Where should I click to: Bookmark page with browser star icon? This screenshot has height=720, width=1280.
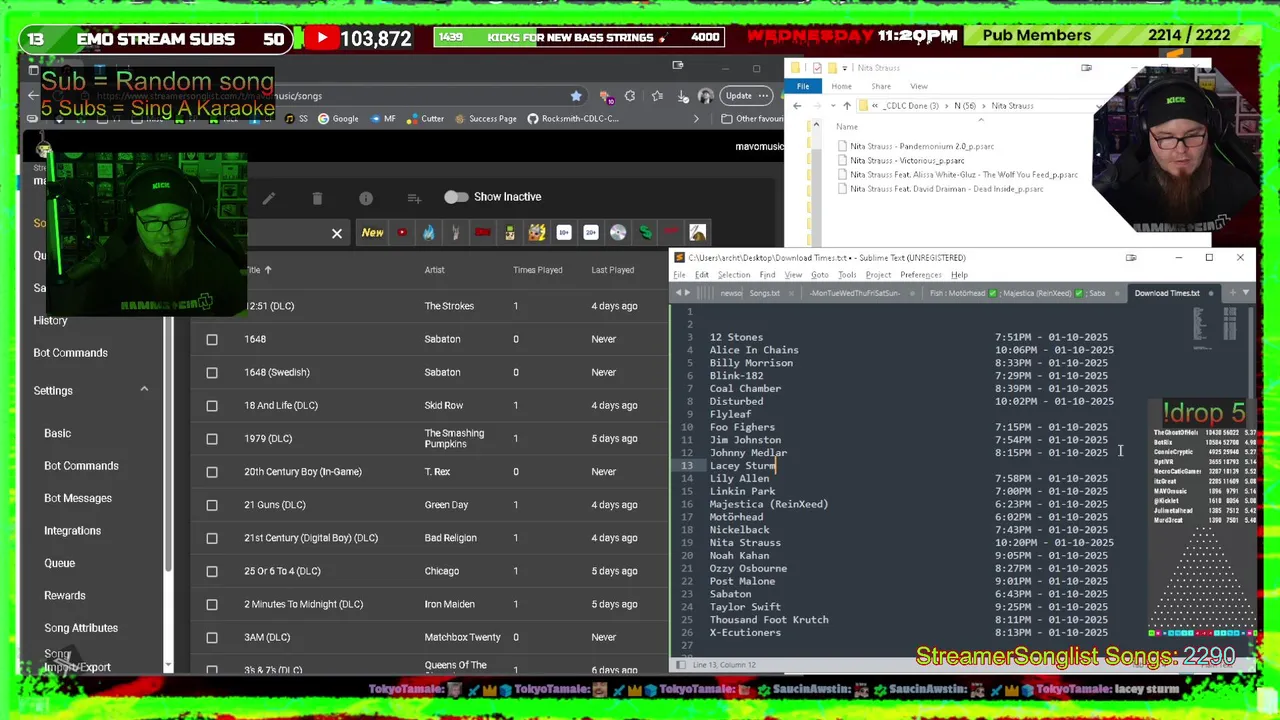click(x=576, y=96)
